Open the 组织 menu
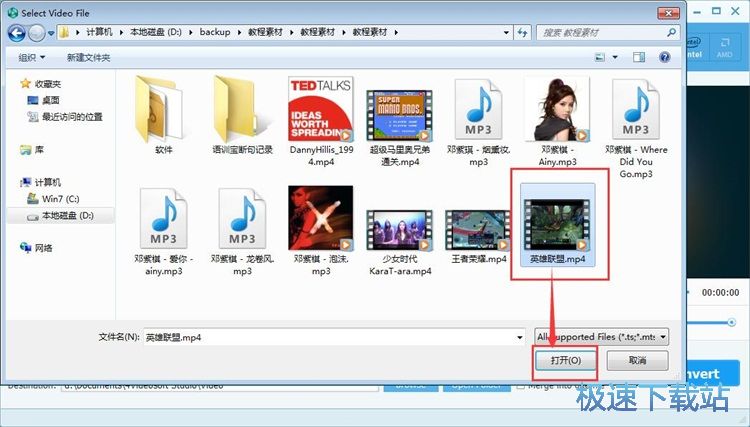This screenshot has height=427, width=750. click(32, 57)
